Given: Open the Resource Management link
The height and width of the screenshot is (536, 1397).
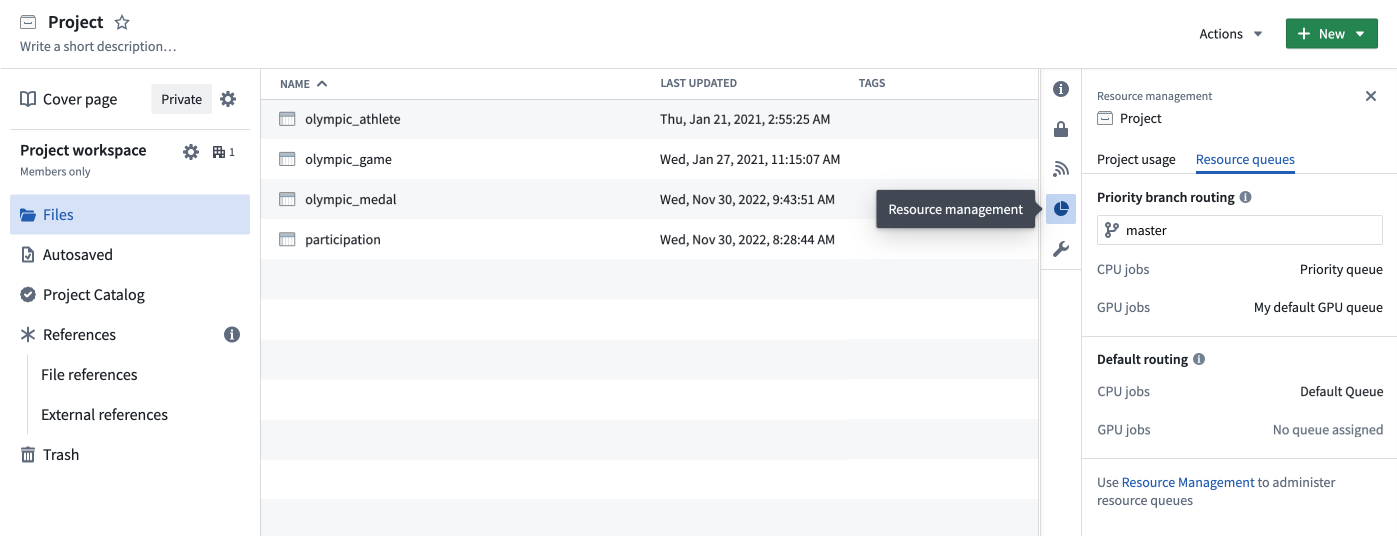Looking at the screenshot, I should [1188, 482].
